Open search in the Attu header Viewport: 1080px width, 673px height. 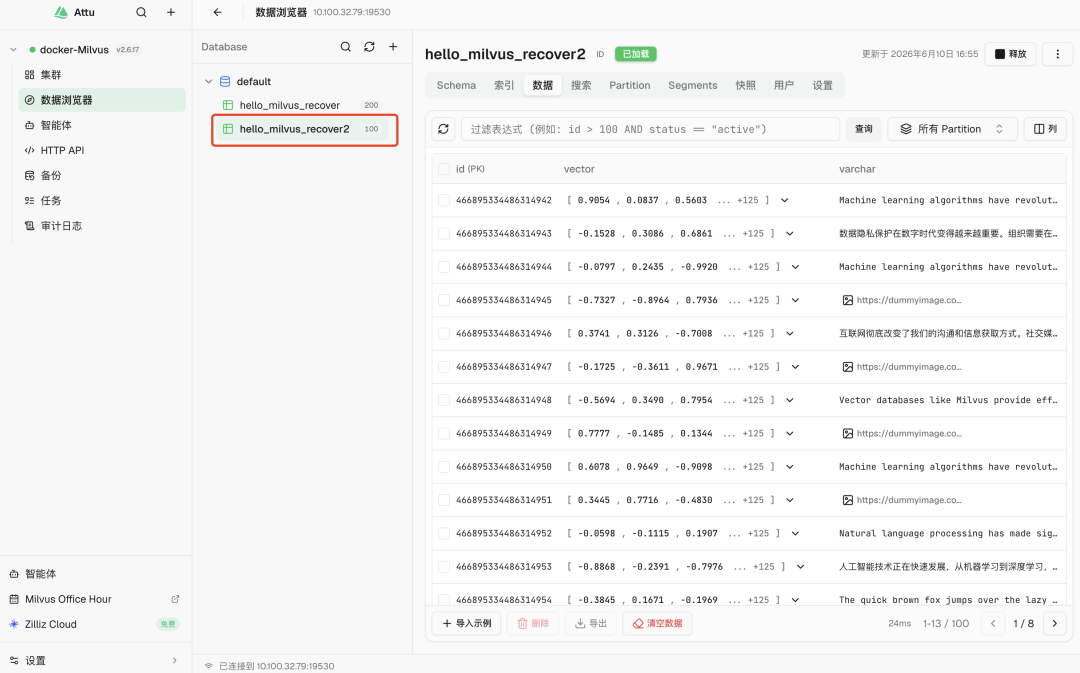[141, 12]
